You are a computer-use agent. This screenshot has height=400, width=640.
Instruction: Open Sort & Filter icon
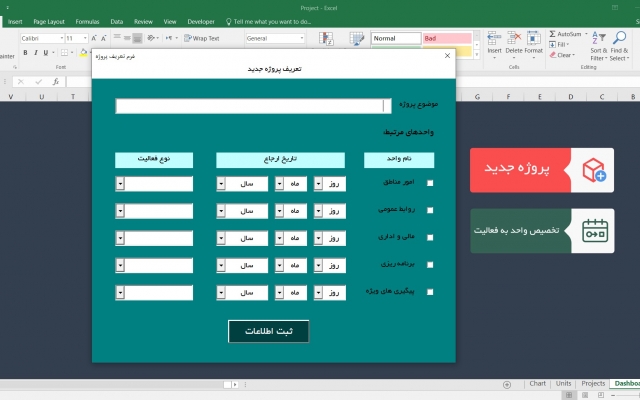[598, 38]
